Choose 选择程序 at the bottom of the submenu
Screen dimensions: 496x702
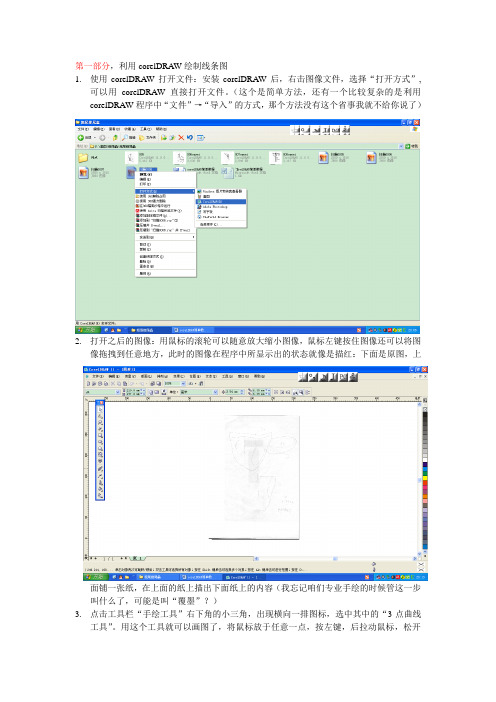(221, 224)
